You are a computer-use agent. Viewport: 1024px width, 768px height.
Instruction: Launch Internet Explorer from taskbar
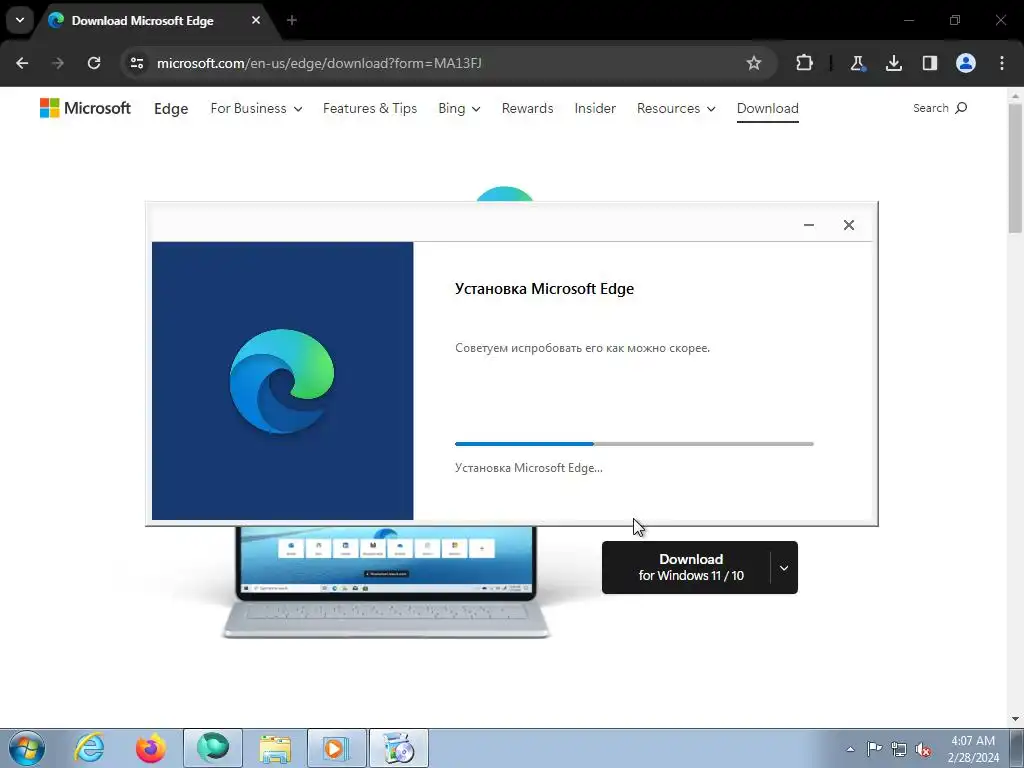click(x=89, y=748)
